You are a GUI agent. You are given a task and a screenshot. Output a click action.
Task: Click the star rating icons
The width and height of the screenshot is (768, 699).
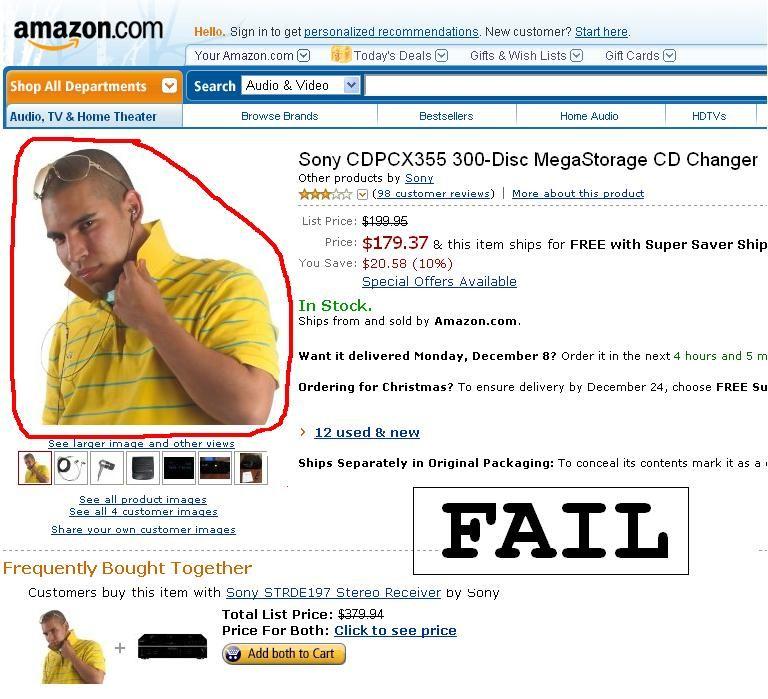[325, 194]
